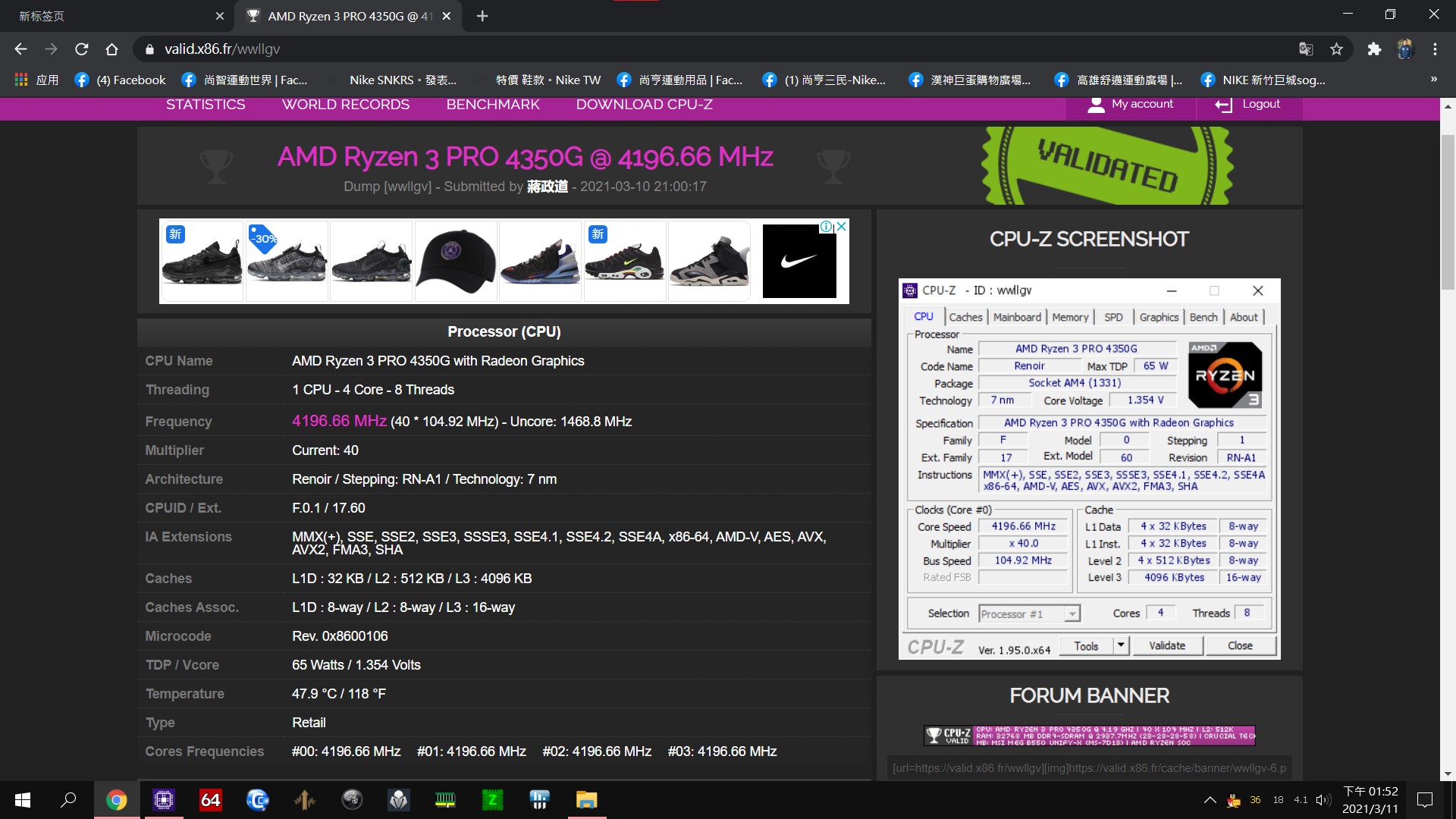Screen dimensions: 1456x819
Task: Click the Close button in CPU-Z
Action: [x=1240, y=646]
